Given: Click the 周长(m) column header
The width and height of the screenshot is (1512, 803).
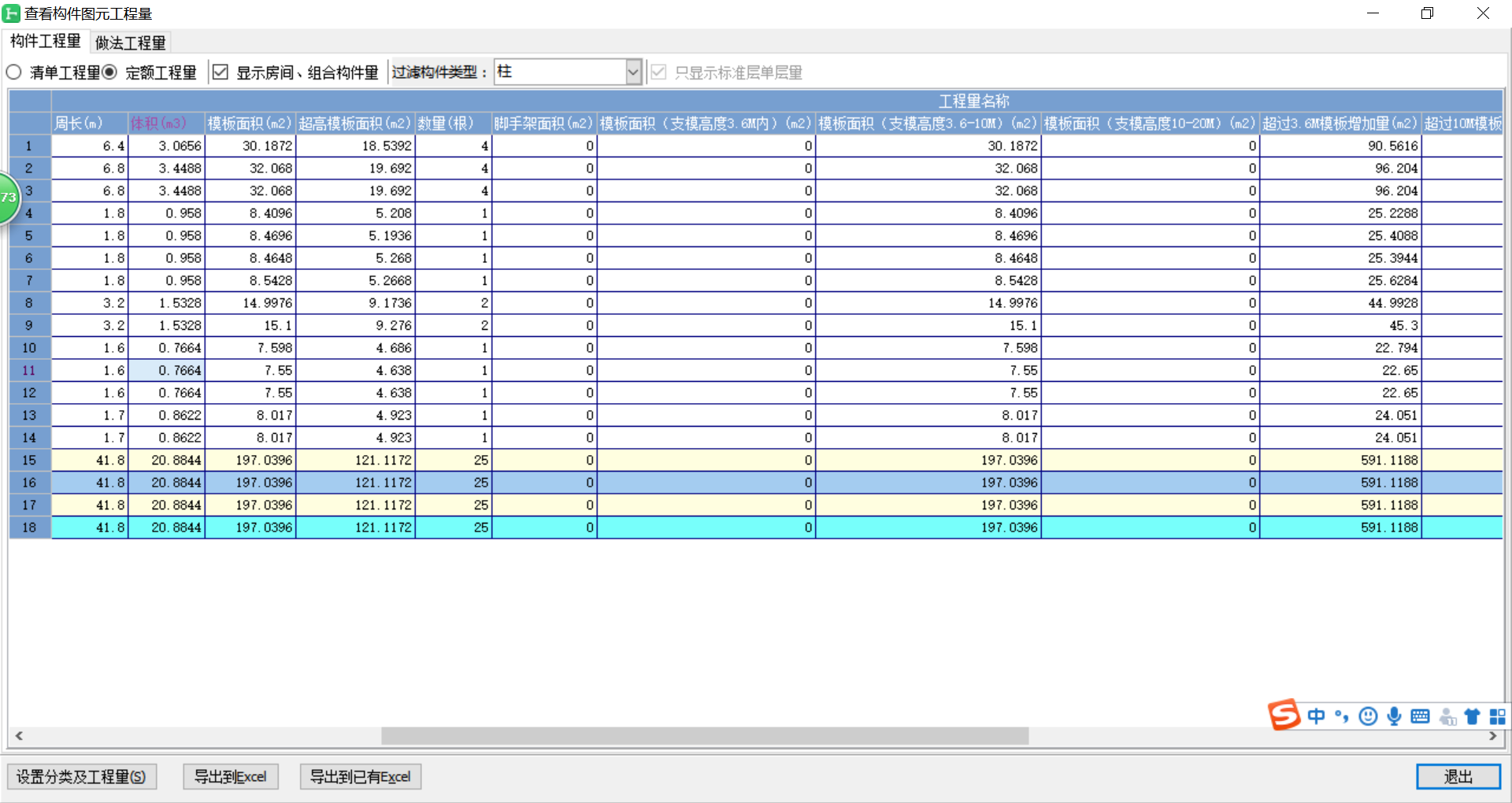Looking at the screenshot, I should tap(90, 124).
